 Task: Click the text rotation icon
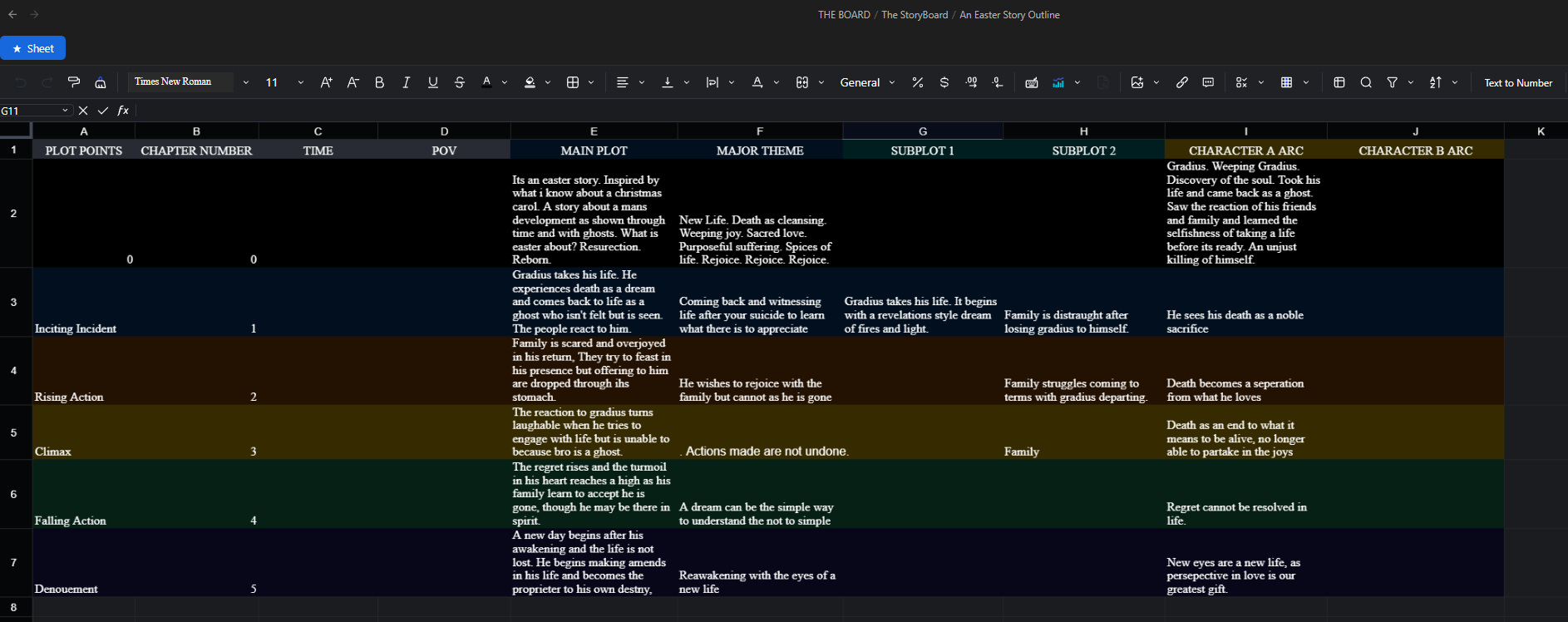click(757, 82)
